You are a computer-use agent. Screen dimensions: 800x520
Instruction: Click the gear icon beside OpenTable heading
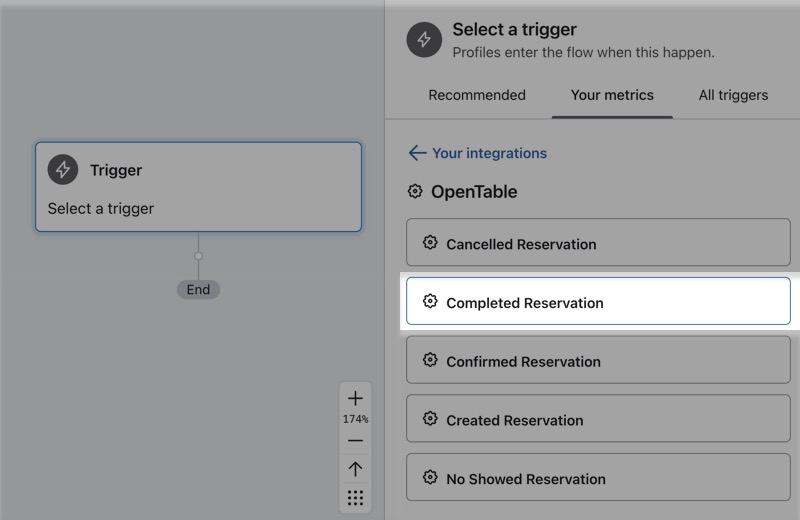coord(416,191)
